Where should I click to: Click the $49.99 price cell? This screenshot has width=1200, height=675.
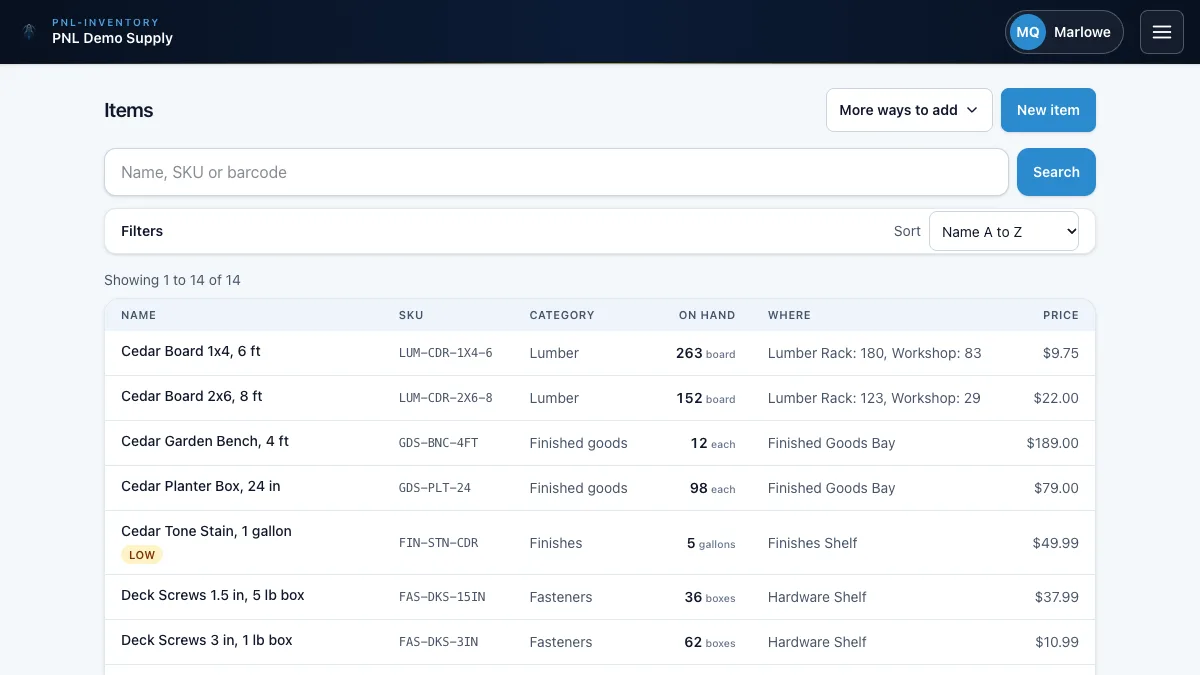pyautogui.click(x=1056, y=543)
